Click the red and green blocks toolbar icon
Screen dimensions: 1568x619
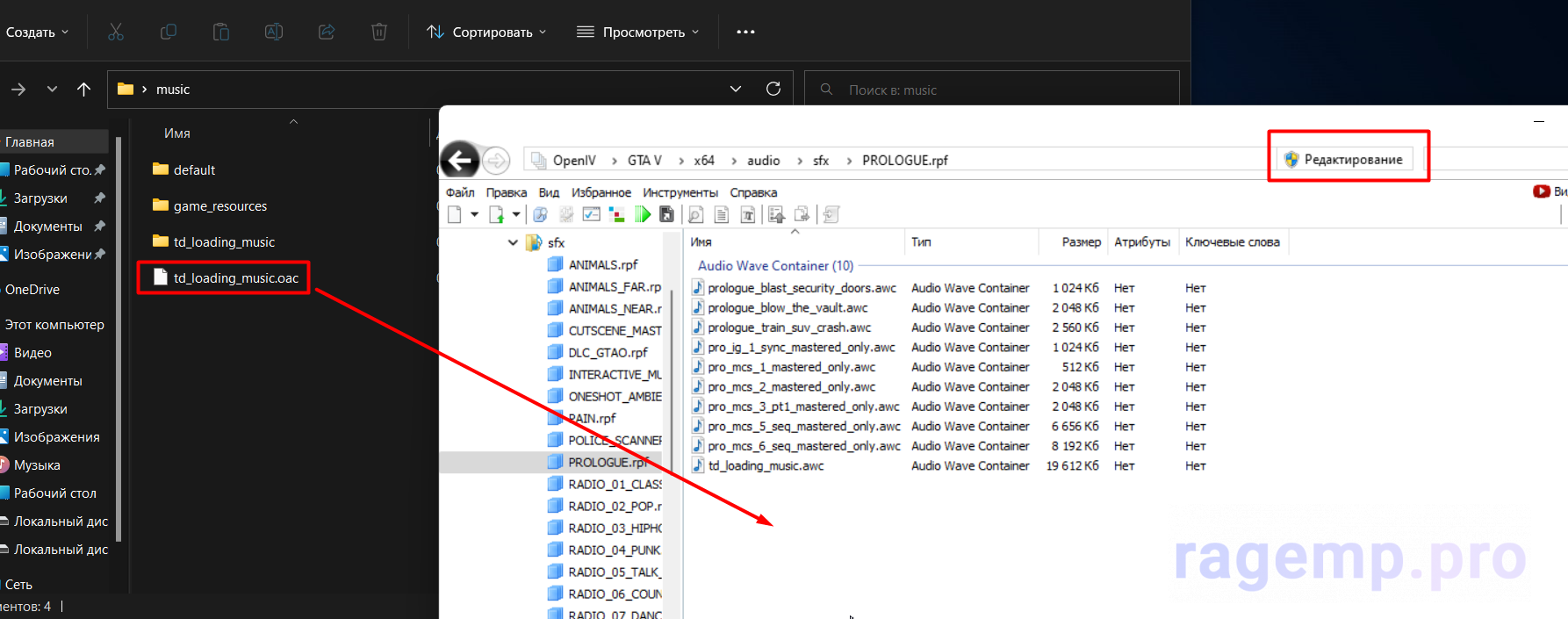(x=617, y=215)
